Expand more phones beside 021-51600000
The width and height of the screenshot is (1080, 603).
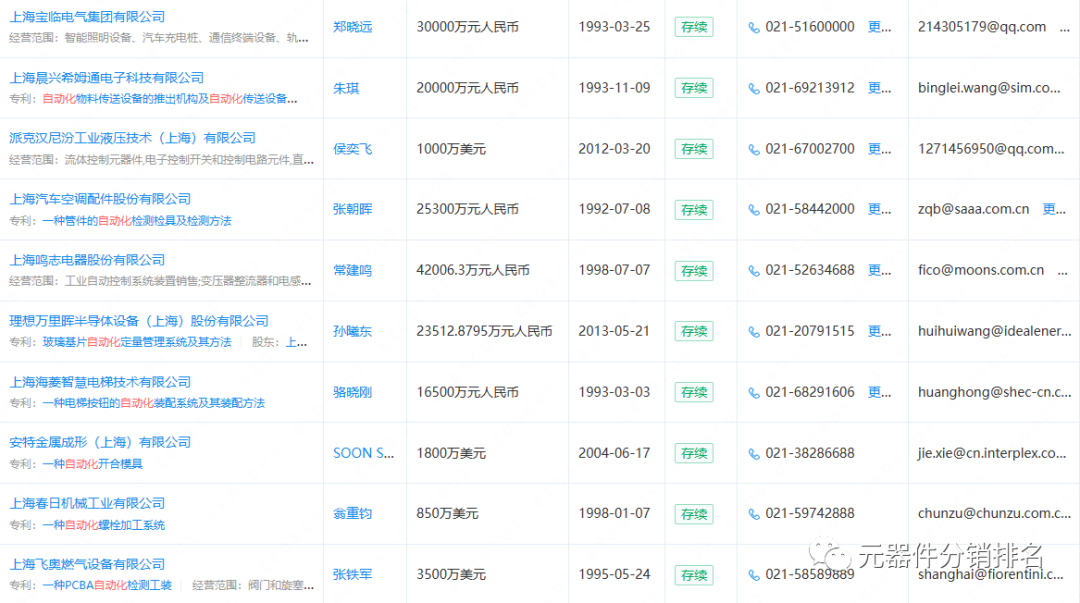[x=880, y=27]
